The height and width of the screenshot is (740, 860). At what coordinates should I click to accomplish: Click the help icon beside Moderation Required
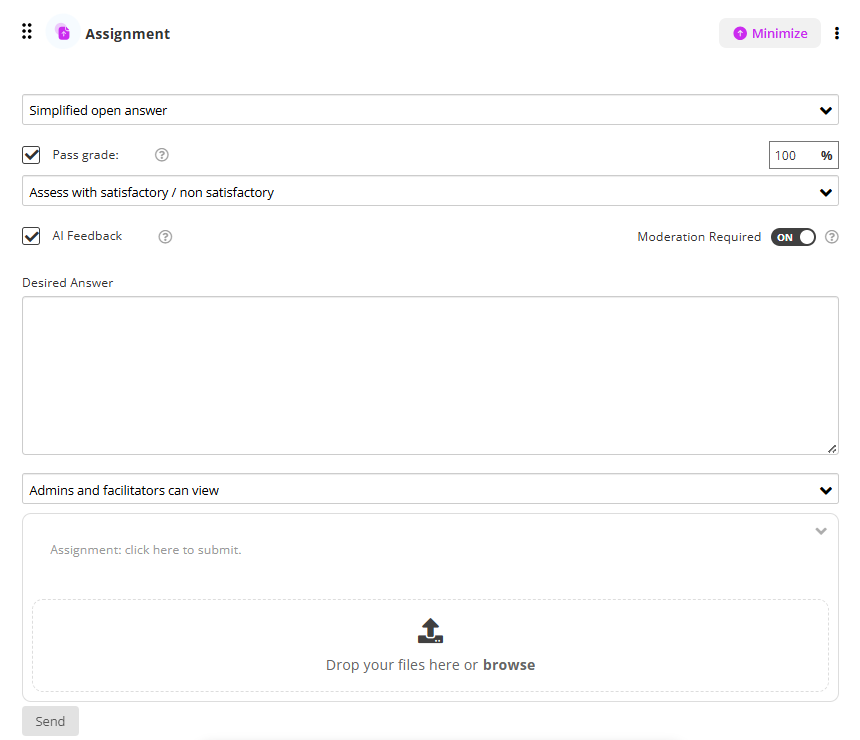pyautogui.click(x=831, y=237)
